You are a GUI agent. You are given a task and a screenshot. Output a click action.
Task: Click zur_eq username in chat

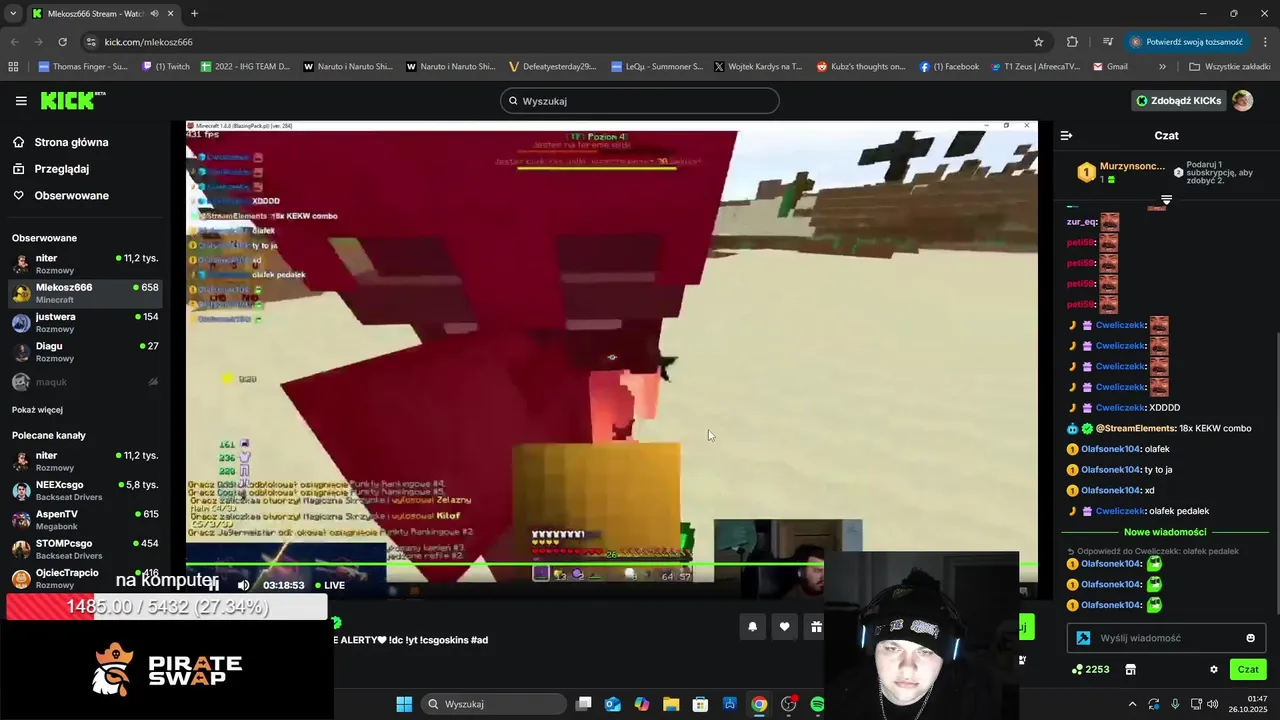(x=1081, y=222)
